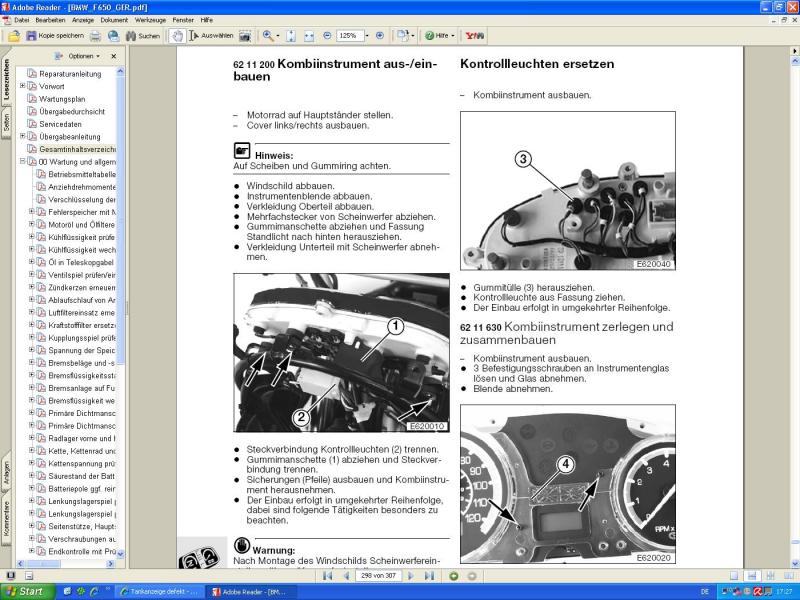Click Kopie speichern save button
800x600 pixels.
click(55, 36)
